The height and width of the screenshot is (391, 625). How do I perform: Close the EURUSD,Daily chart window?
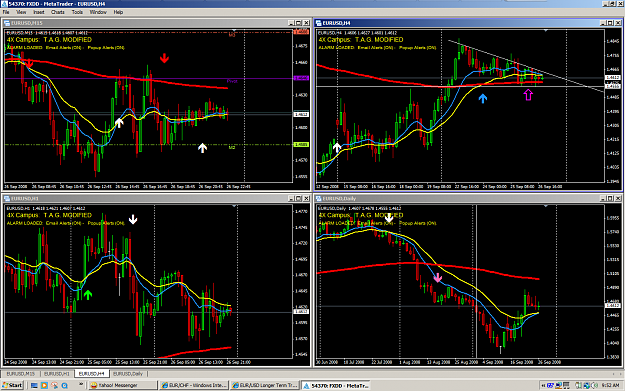click(618, 198)
